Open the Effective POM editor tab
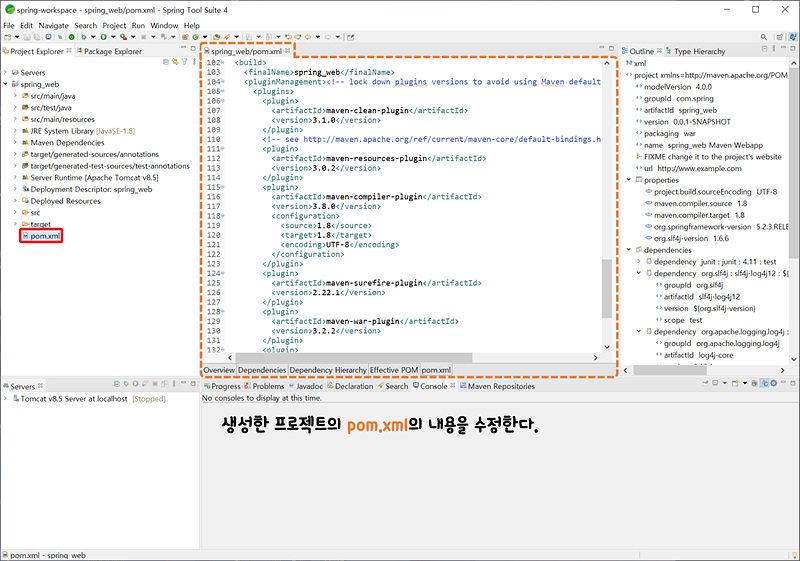This screenshot has width=800, height=561. (x=393, y=370)
